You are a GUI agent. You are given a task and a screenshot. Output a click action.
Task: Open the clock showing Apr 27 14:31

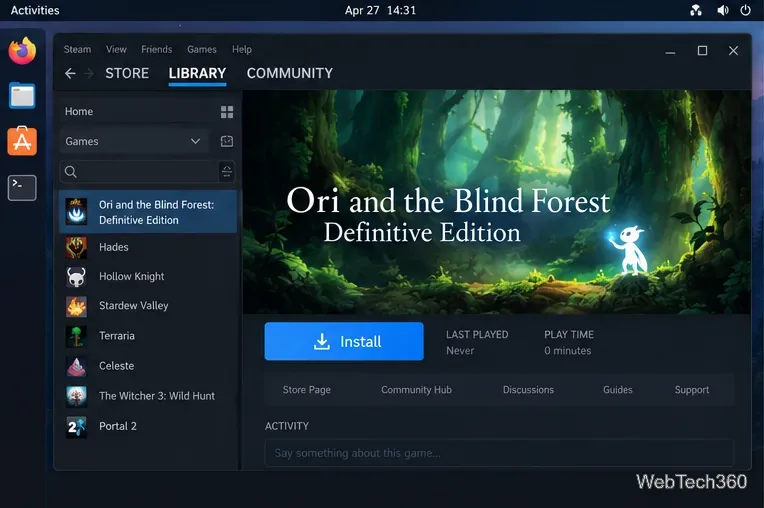pos(381,10)
